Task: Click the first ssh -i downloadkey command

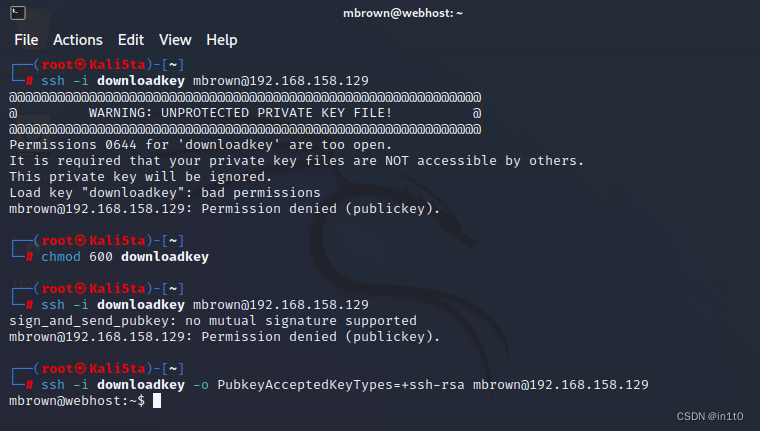Action: click(205, 81)
